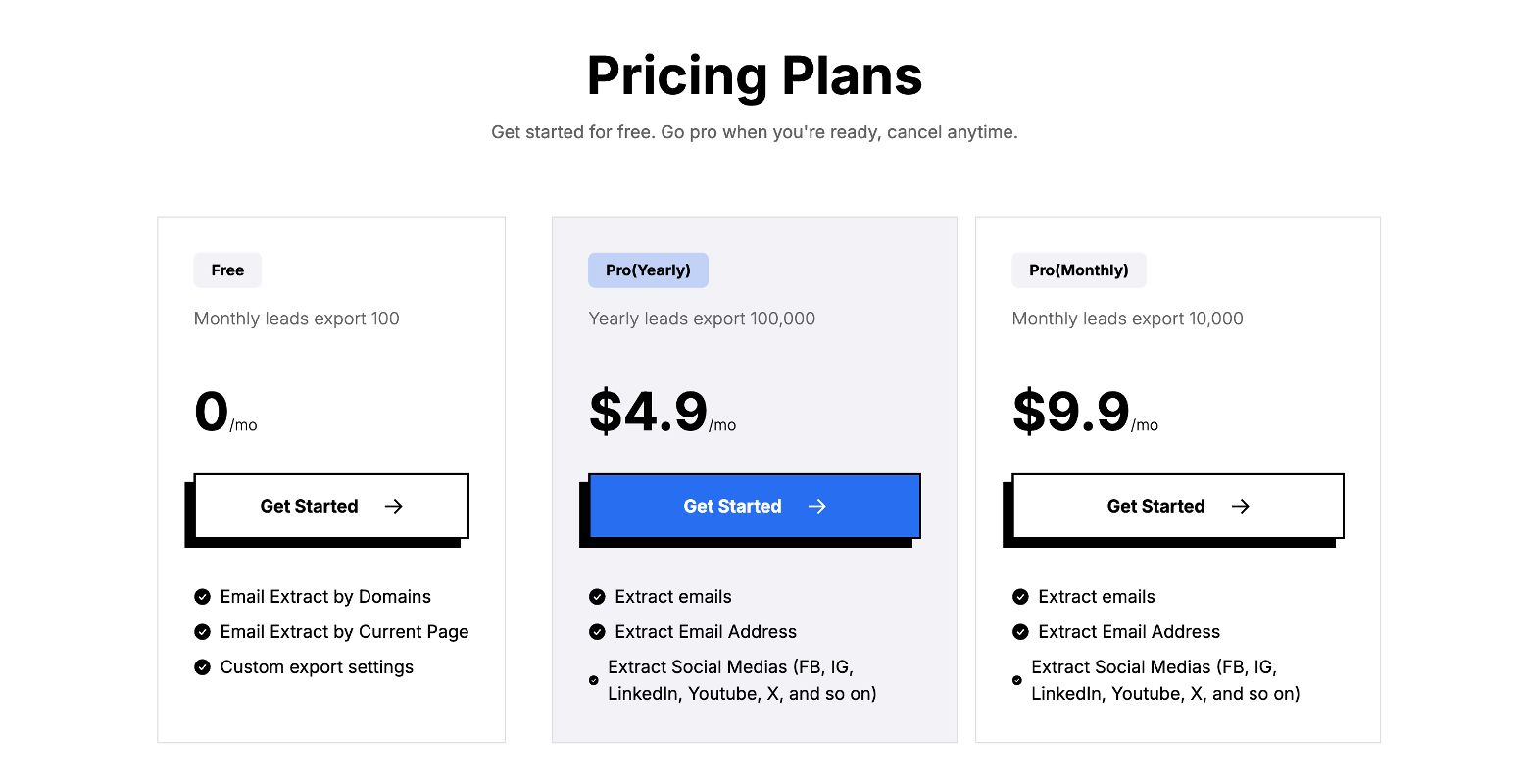The height and width of the screenshot is (784, 1524).
Task: Click the $4.9 price in Pro(Yearly)
Action: [x=648, y=412]
